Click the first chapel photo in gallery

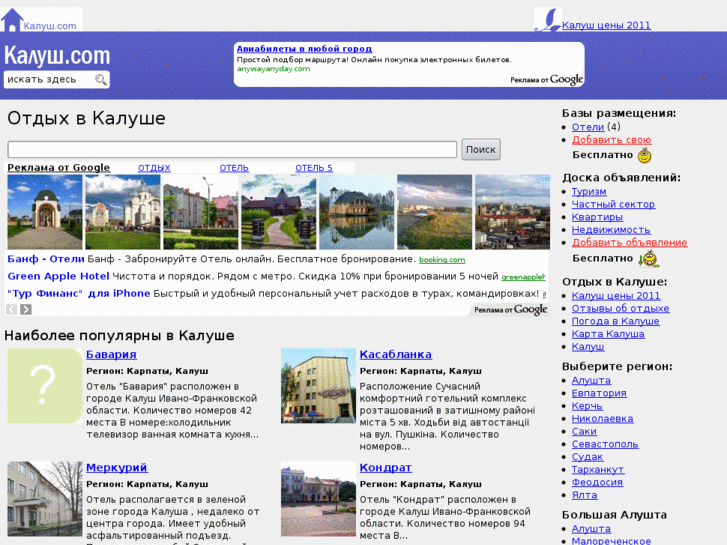pos(31,212)
